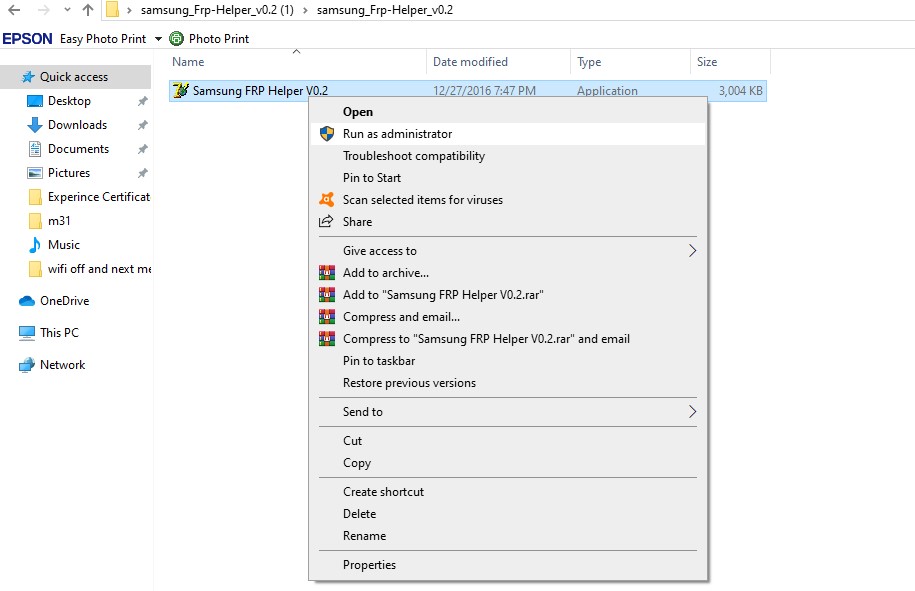Click Music note icon

click(x=35, y=244)
